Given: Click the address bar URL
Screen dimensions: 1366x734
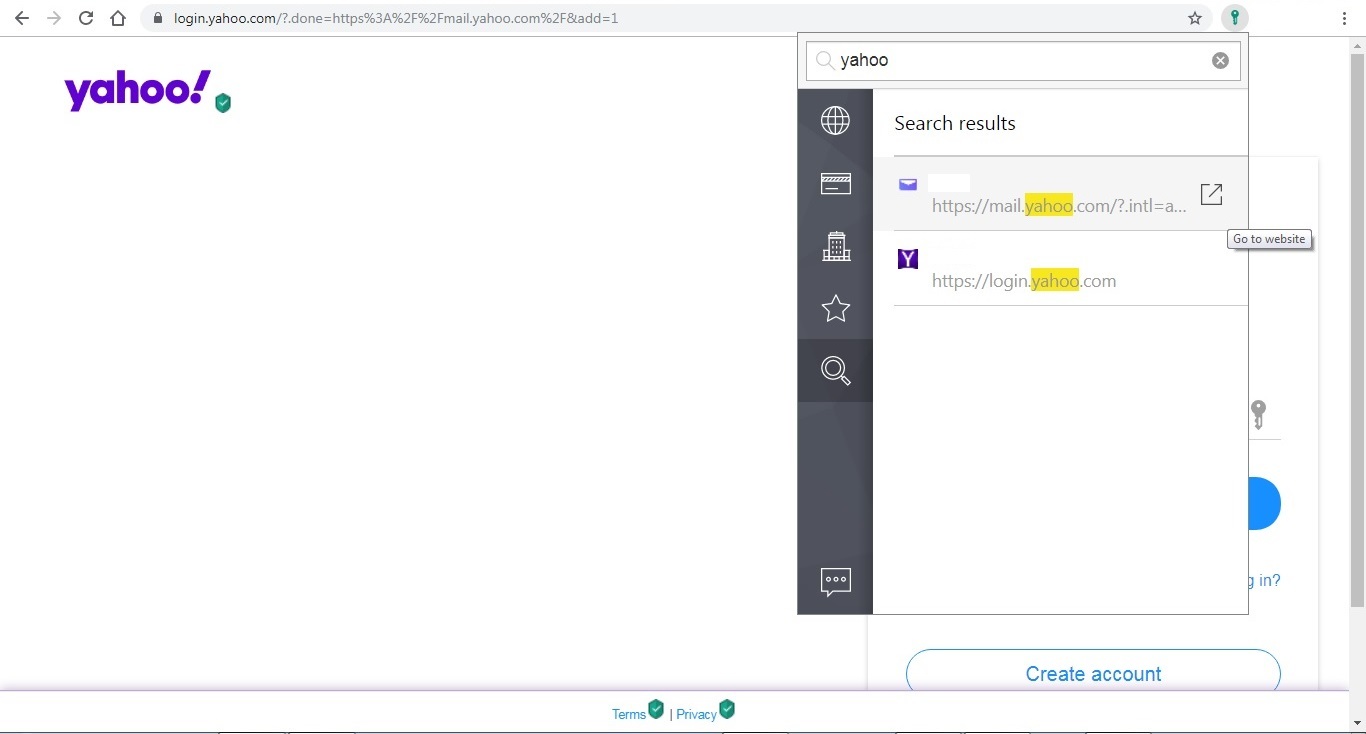Looking at the screenshot, I should [396, 18].
